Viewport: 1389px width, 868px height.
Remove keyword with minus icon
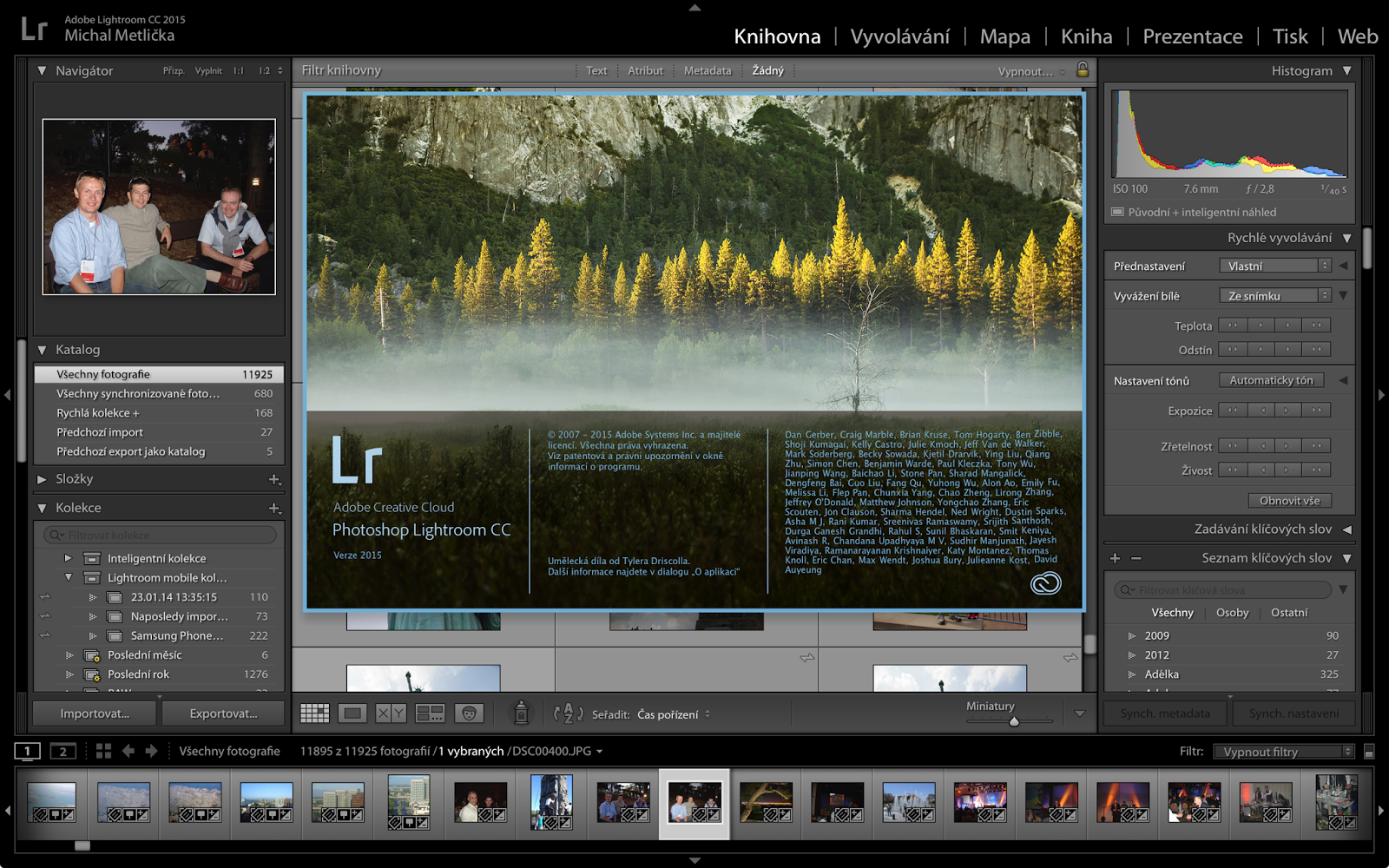click(x=1136, y=558)
